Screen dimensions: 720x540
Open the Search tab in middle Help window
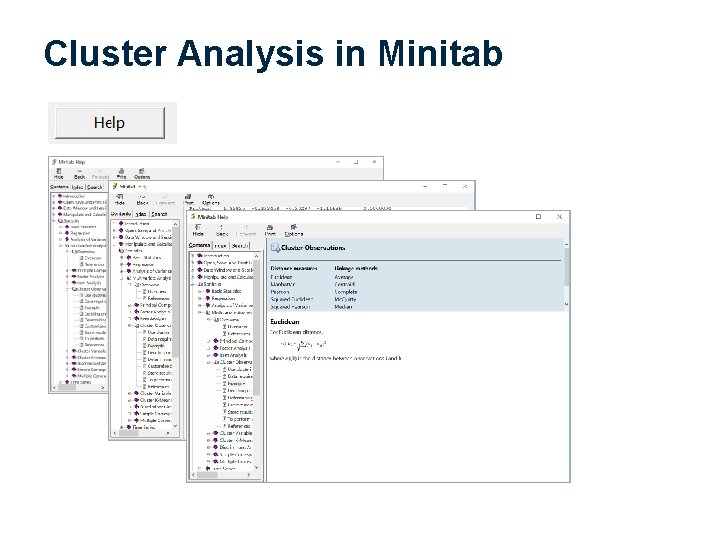coord(159,214)
